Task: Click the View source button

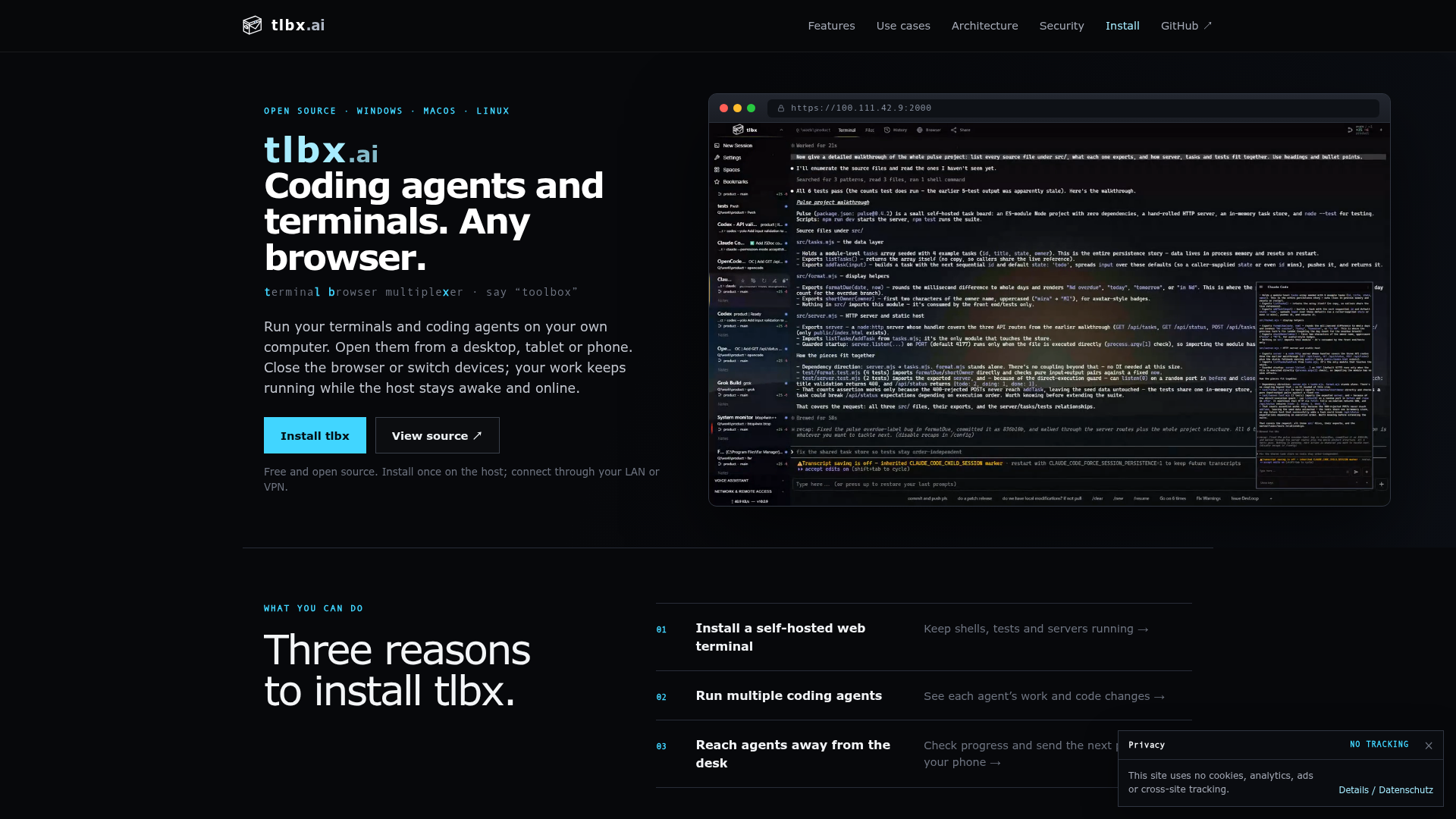Action: coord(437,435)
